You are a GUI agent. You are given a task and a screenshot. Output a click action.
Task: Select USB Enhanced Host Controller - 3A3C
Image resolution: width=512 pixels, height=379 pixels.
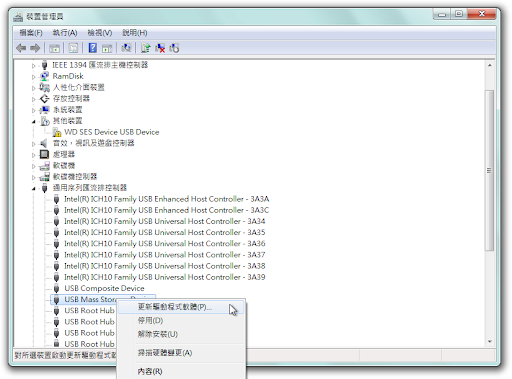[x=166, y=210]
